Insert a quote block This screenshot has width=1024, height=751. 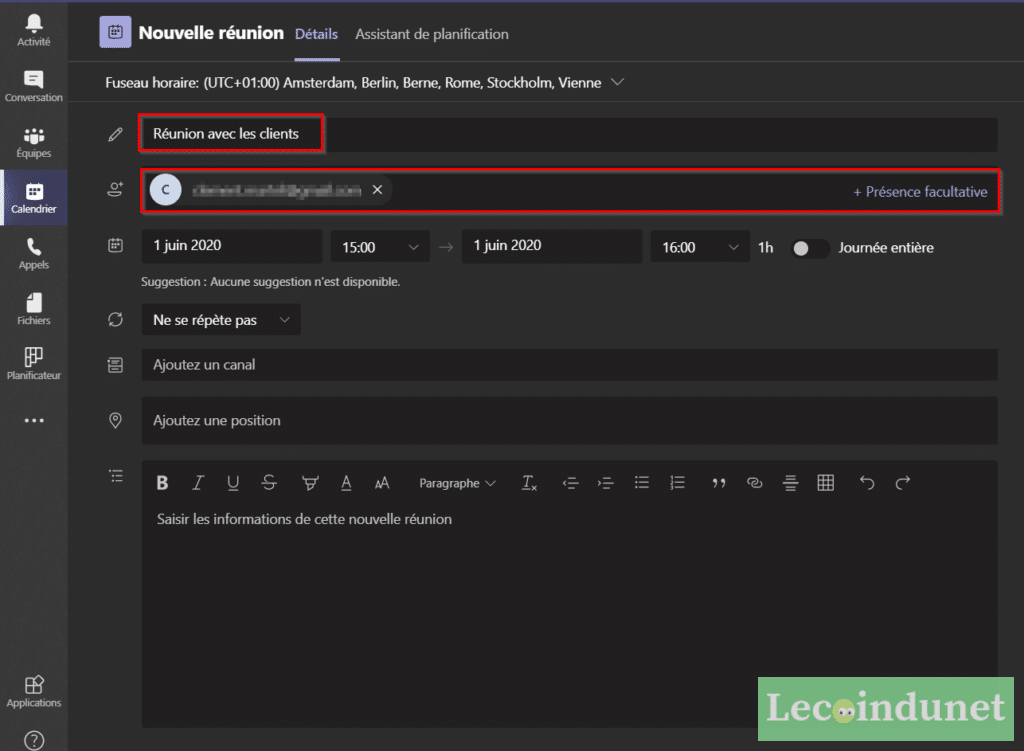718,483
